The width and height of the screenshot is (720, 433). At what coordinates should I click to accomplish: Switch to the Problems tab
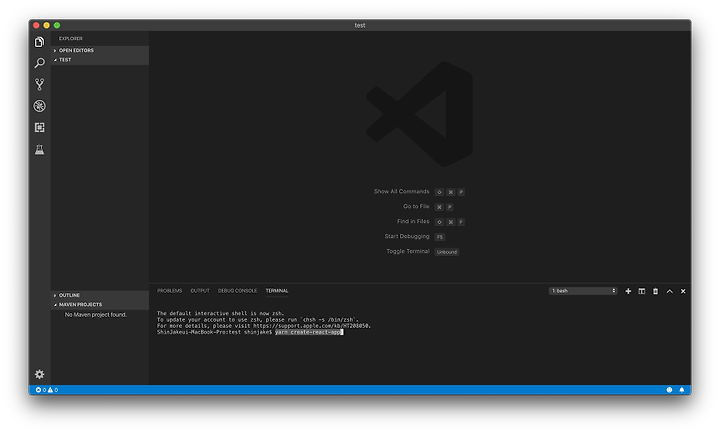click(x=169, y=291)
